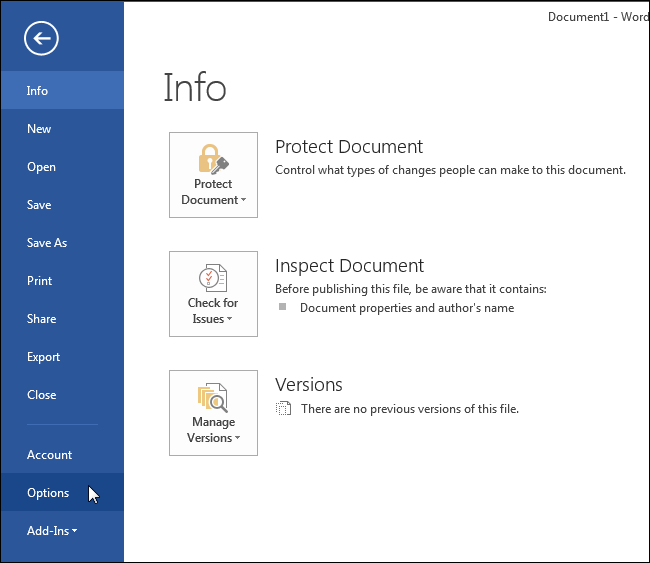This screenshot has width=650, height=563.
Task: Click the back arrow circle icon
Action: 41,39
